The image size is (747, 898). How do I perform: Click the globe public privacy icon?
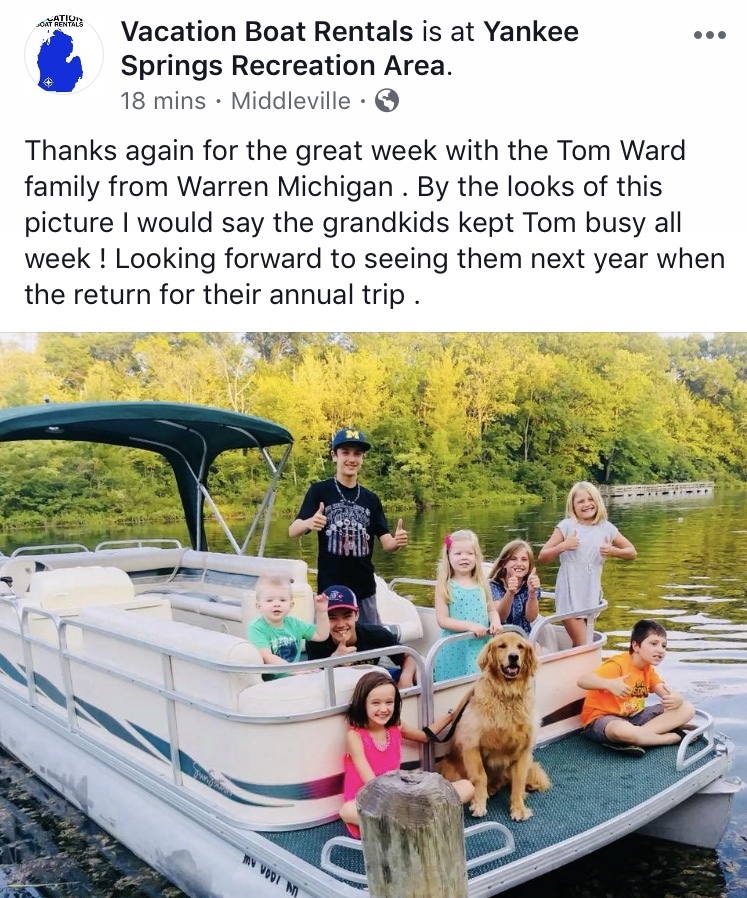pos(387,101)
